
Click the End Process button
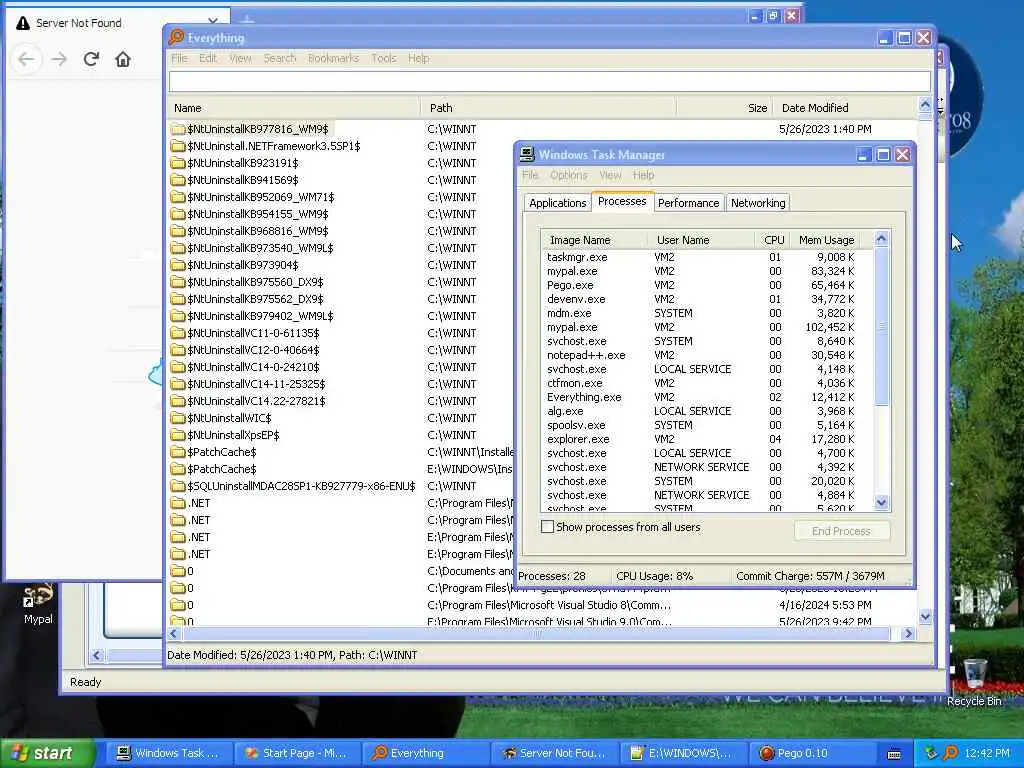[841, 531]
